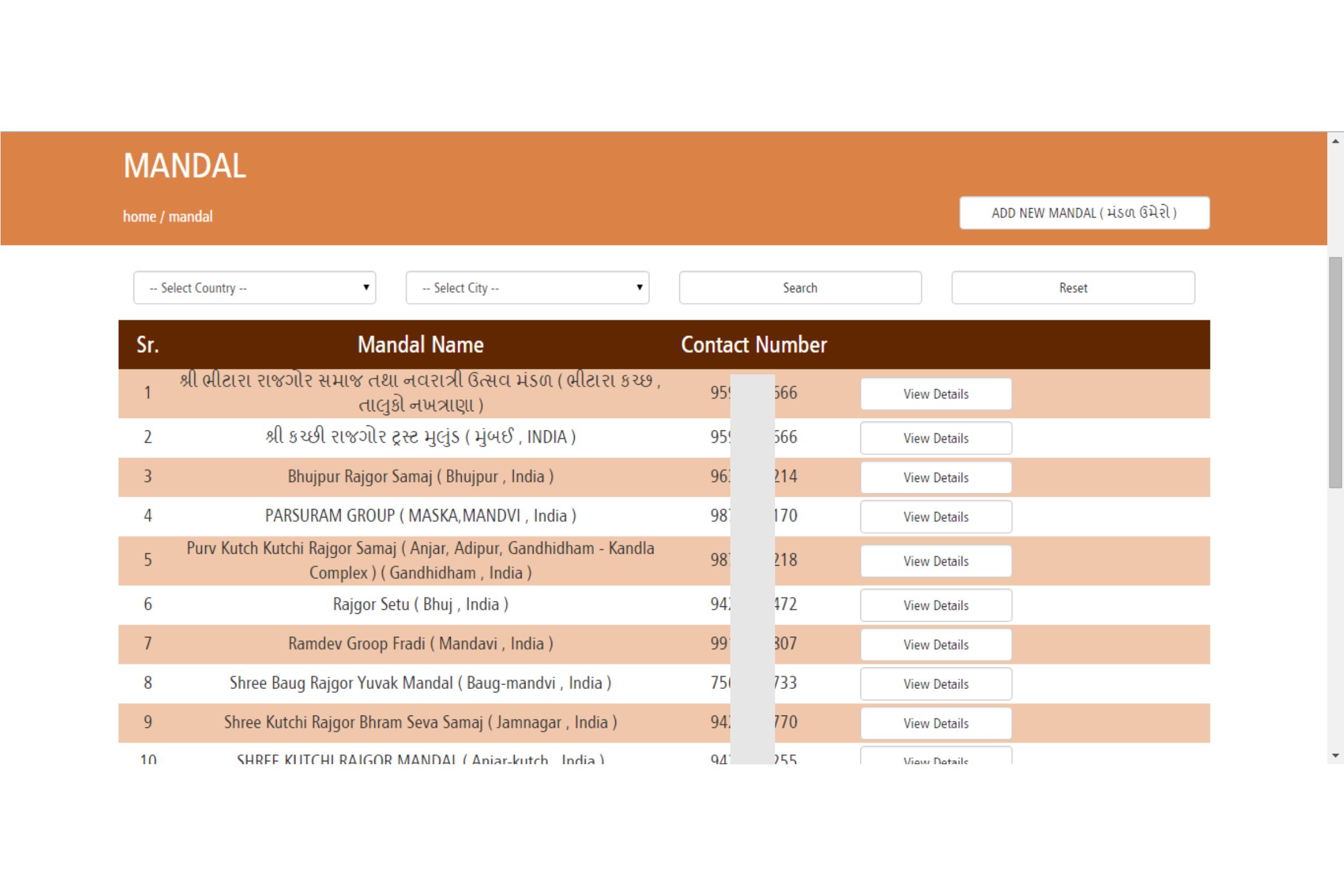The height and width of the screenshot is (896, 1344).
Task: View details for row 1 Gujarati mandal
Action: click(936, 394)
